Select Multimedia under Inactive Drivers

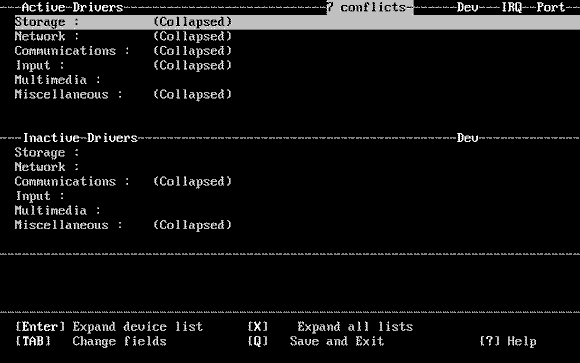[x=57, y=211]
